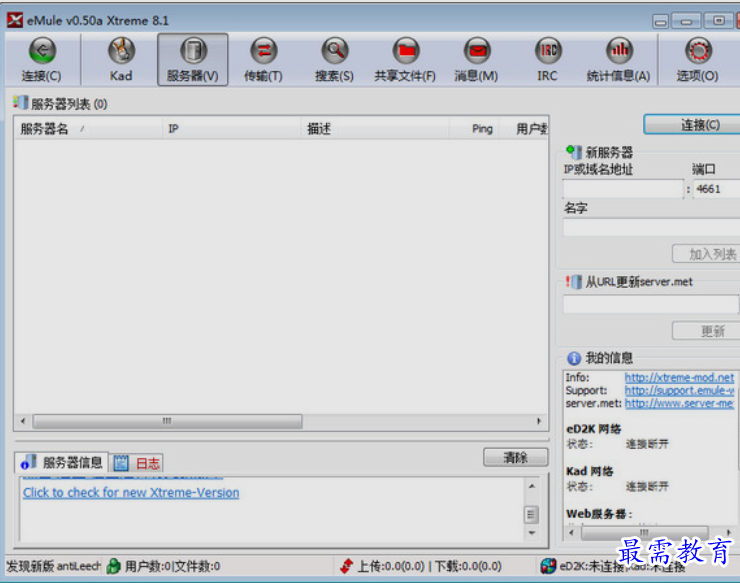Image resolution: width=740 pixels, height=583 pixels.
Task: Click the upload/download arrows status icon
Action: tap(347, 566)
